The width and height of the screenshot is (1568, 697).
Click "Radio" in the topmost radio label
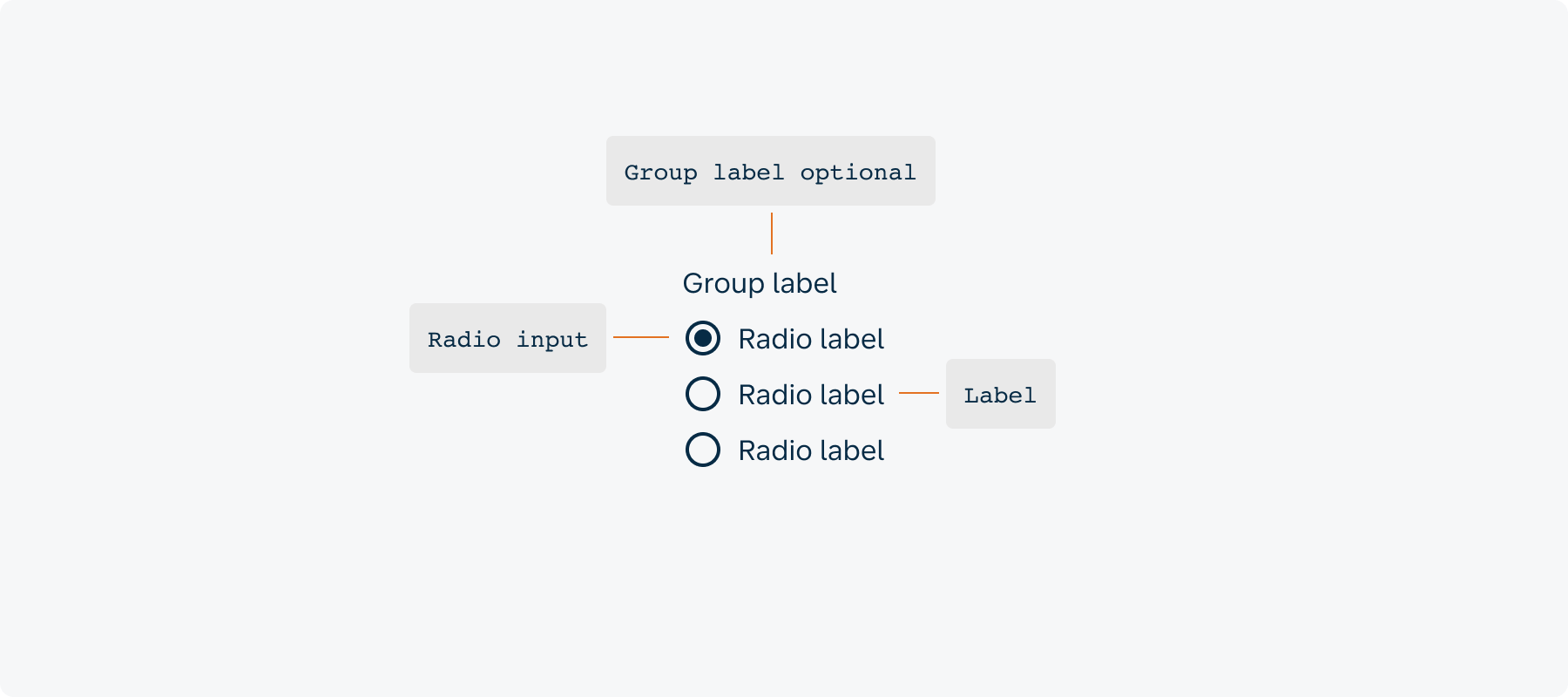[771, 339]
